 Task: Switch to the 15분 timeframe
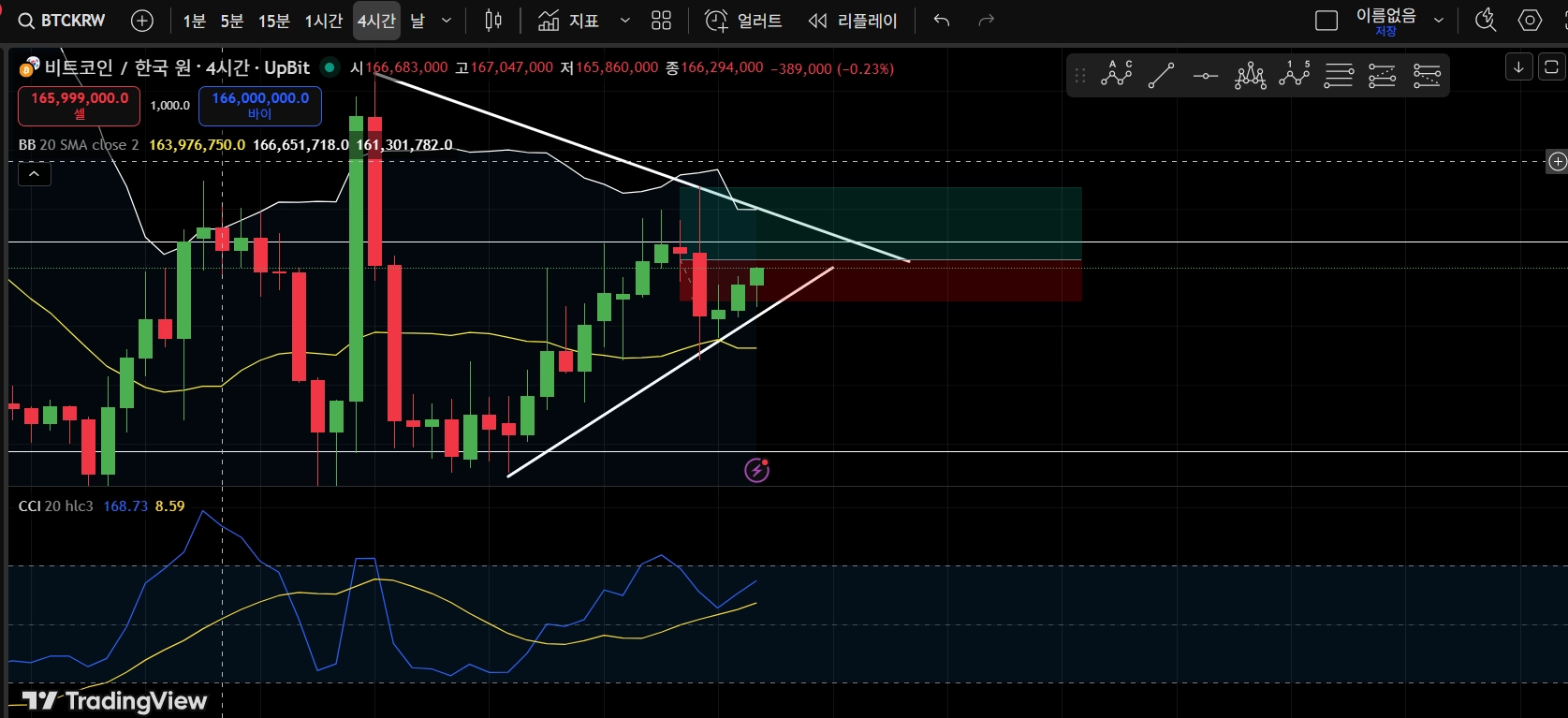(x=274, y=21)
